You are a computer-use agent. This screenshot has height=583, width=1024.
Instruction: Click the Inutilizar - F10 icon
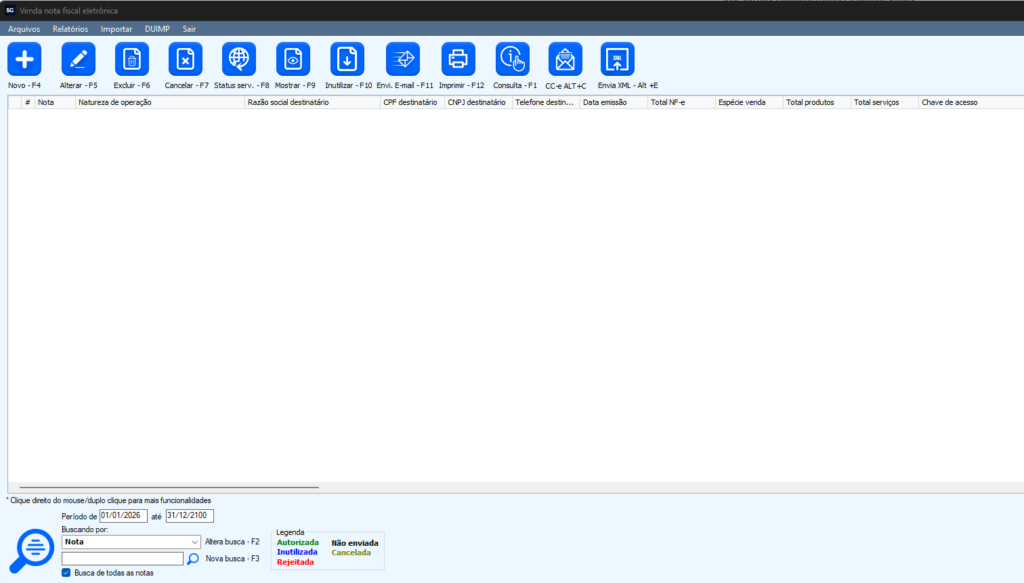(x=347, y=59)
